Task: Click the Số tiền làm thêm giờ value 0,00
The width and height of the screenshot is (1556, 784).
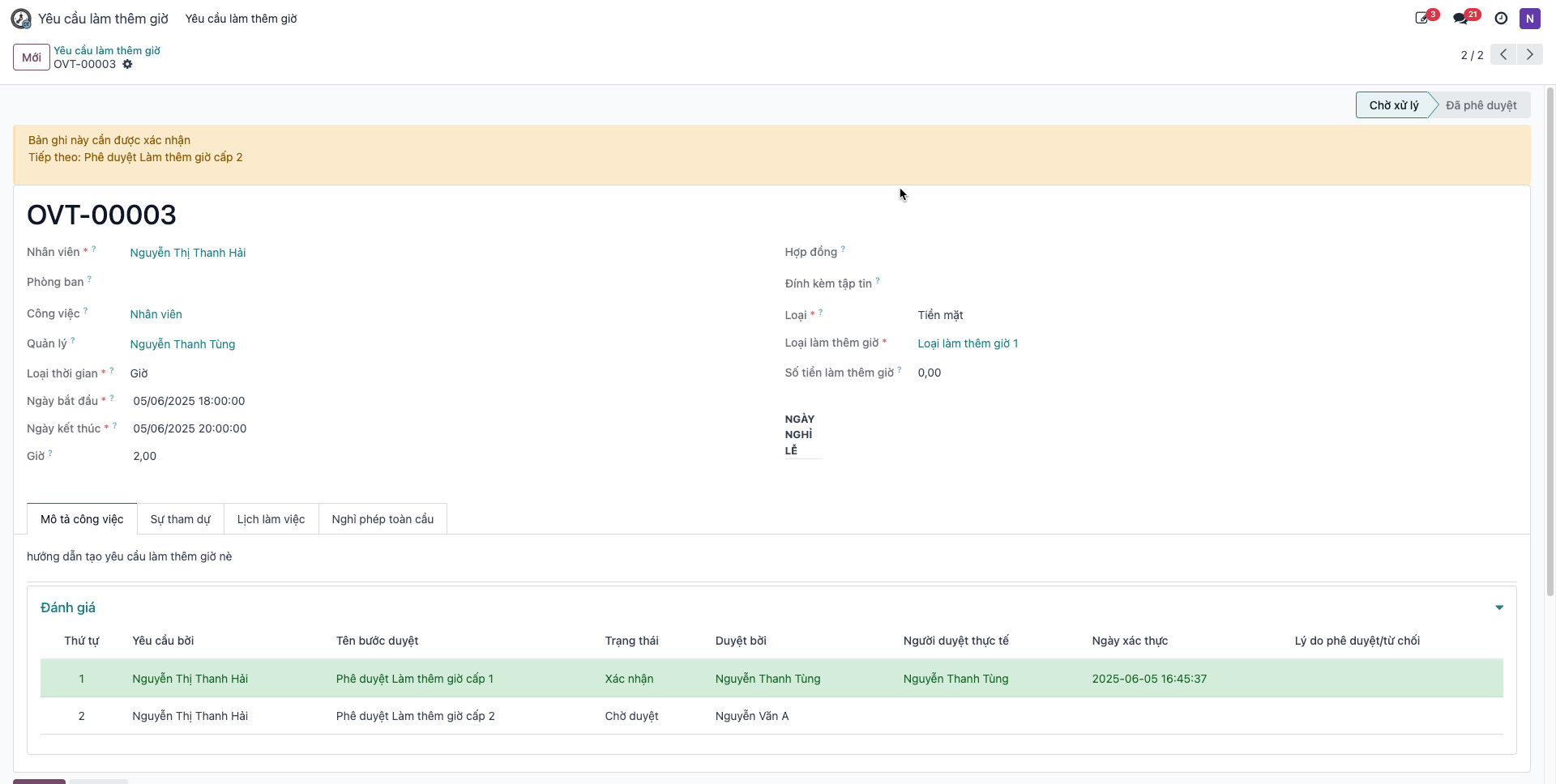Action: (930, 373)
